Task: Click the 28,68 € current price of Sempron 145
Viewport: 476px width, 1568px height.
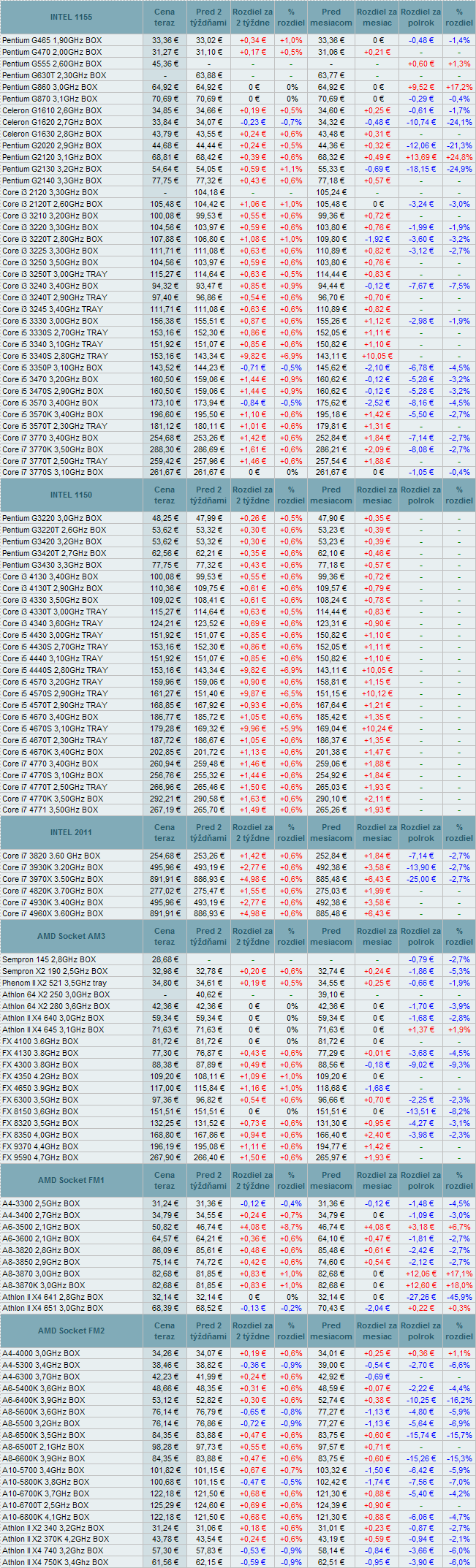Action: (x=165, y=959)
